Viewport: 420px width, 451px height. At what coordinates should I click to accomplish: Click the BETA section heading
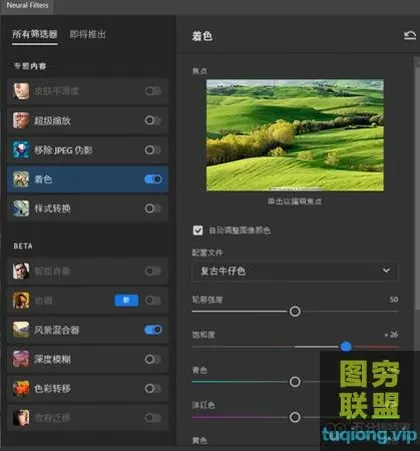pyautogui.click(x=23, y=246)
